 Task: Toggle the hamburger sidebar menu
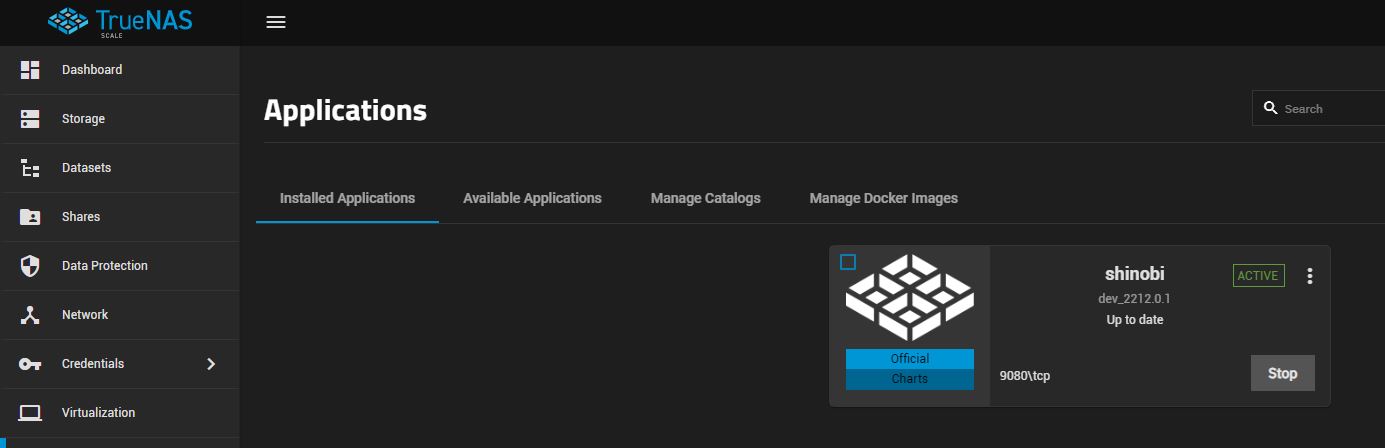click(276, 22)
